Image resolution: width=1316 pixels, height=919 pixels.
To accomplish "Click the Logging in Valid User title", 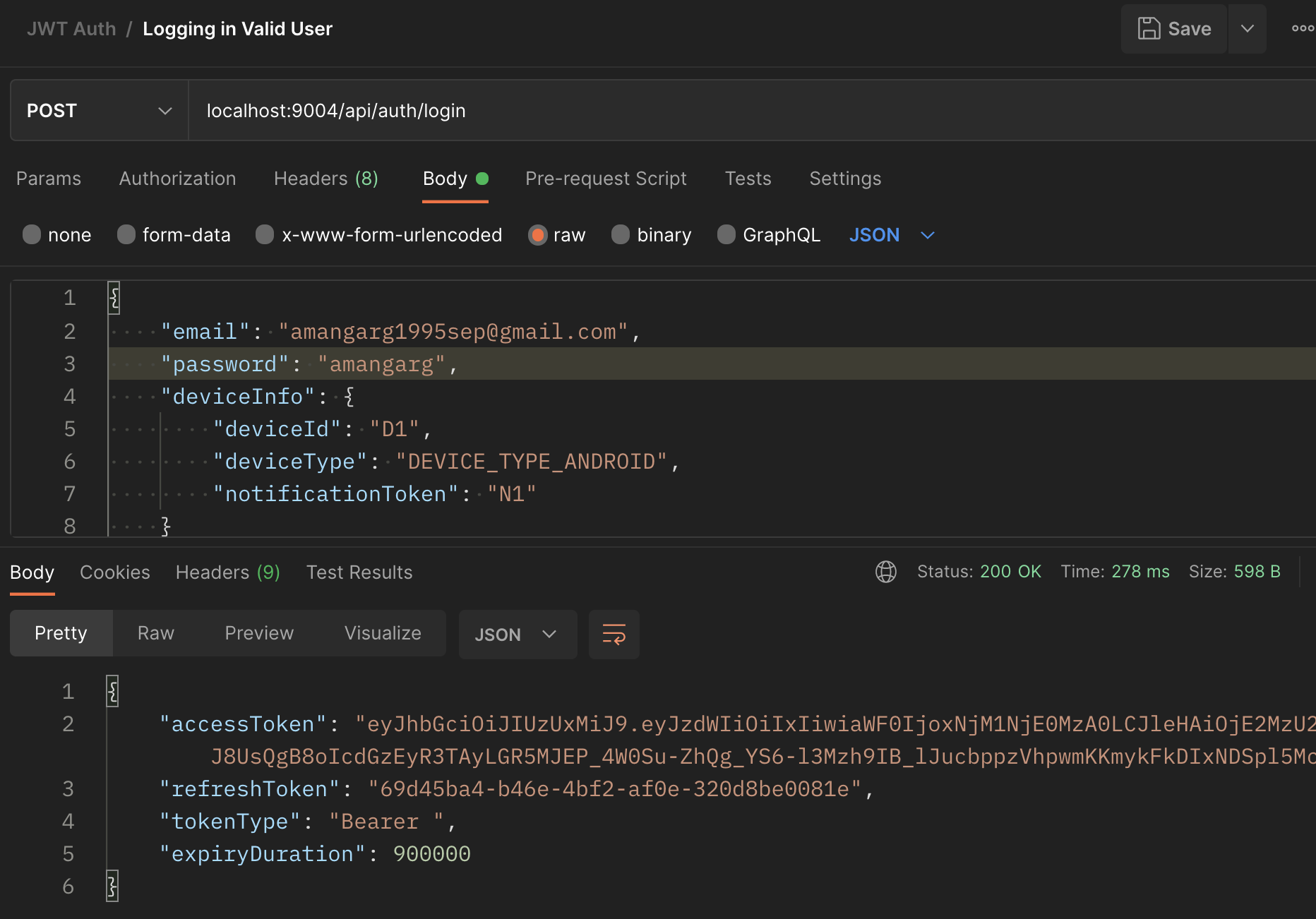I will [237, 29].
